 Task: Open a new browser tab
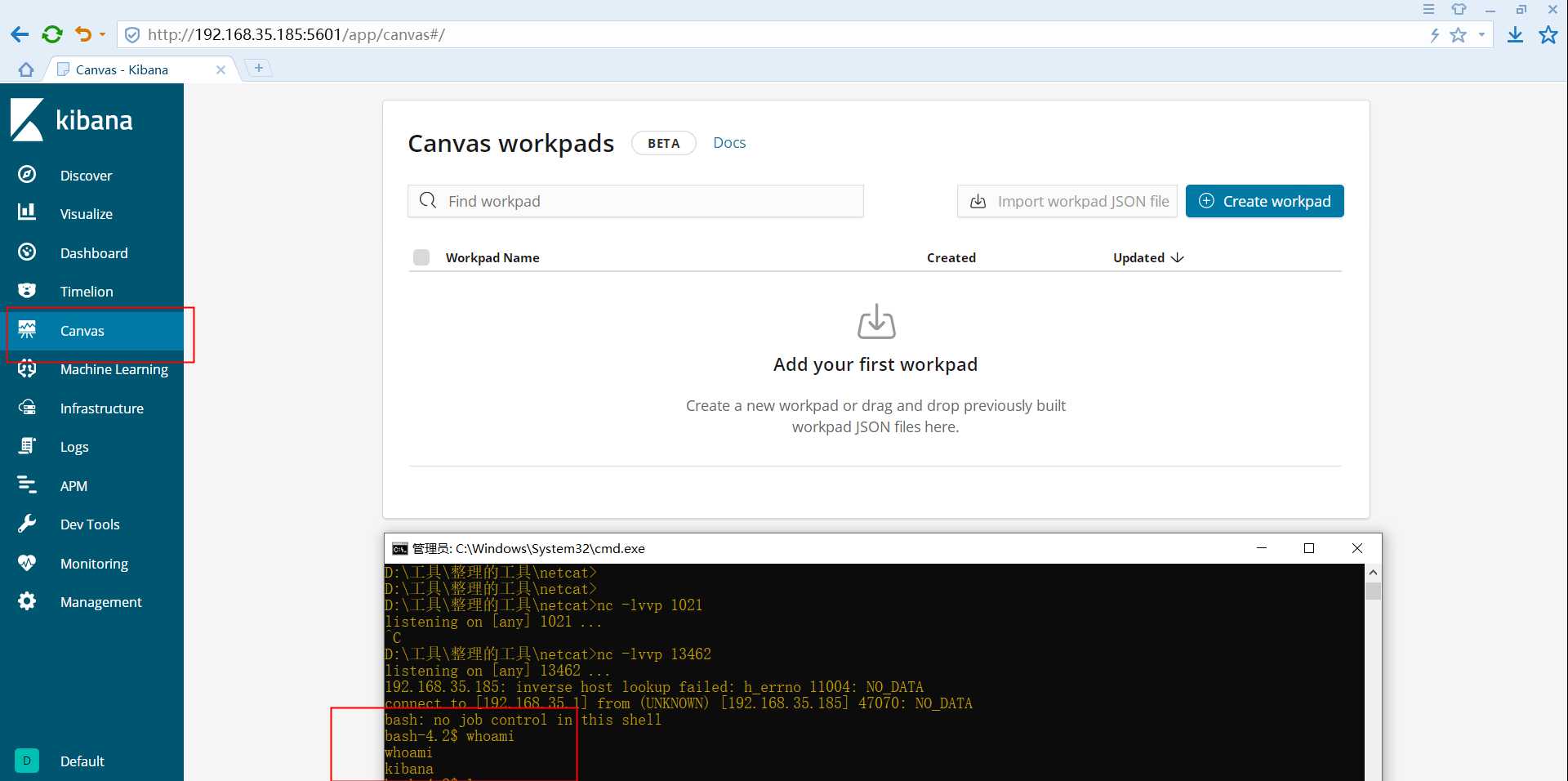point(259,68)
